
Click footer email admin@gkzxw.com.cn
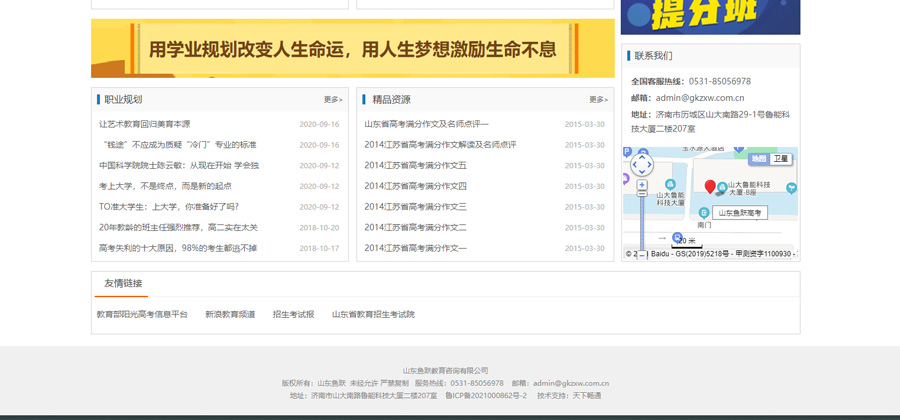point(571,383)
